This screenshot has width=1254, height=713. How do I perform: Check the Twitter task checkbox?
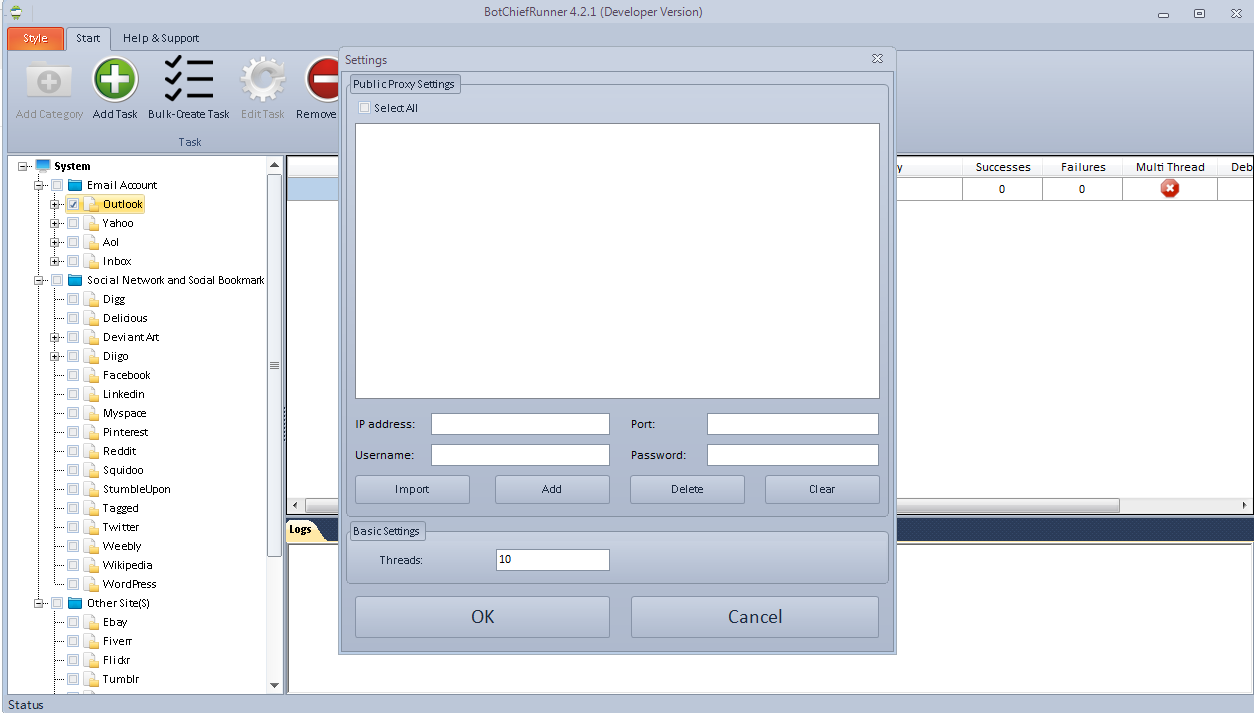73,527
